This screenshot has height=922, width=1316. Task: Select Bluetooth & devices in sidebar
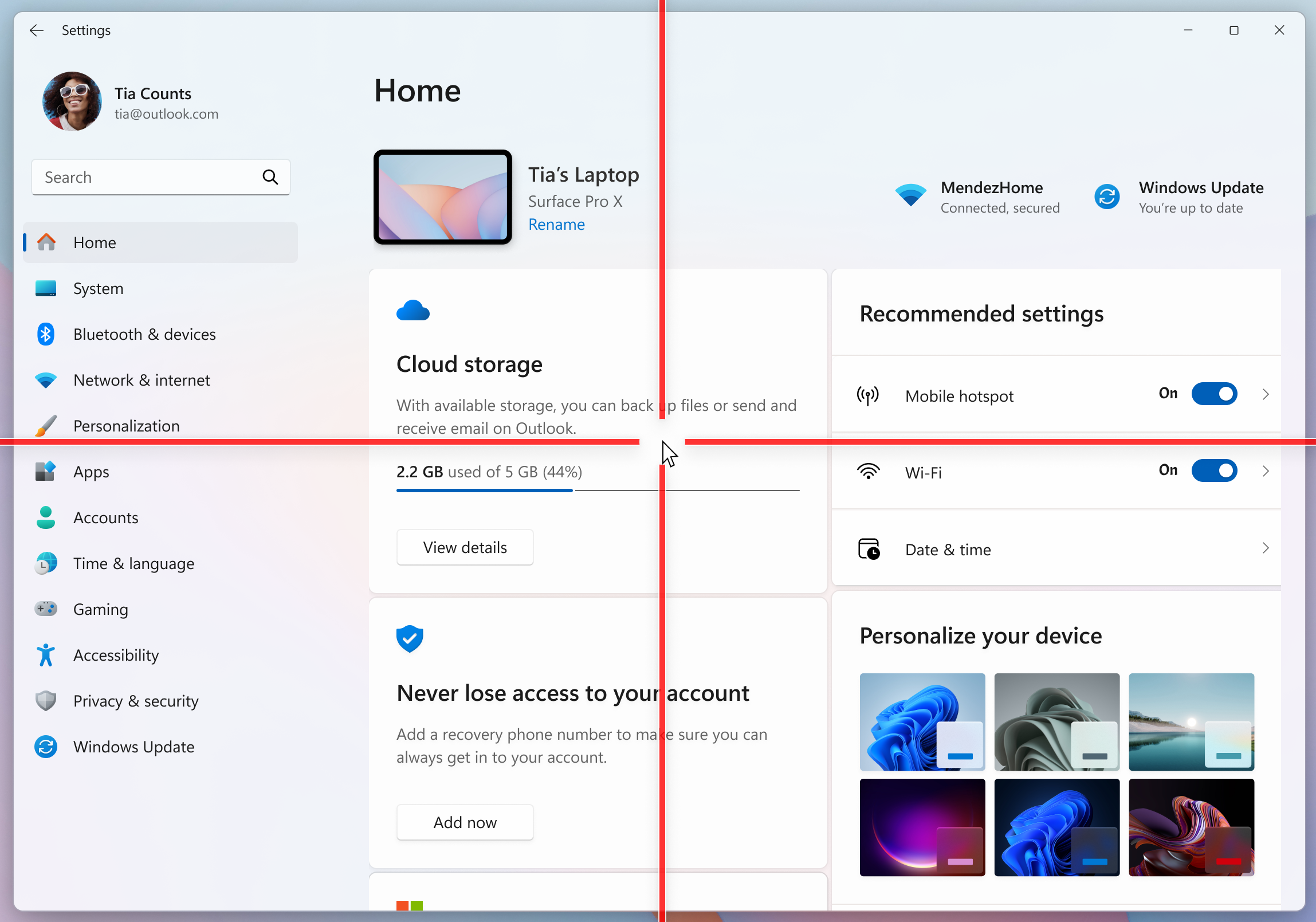144,334
